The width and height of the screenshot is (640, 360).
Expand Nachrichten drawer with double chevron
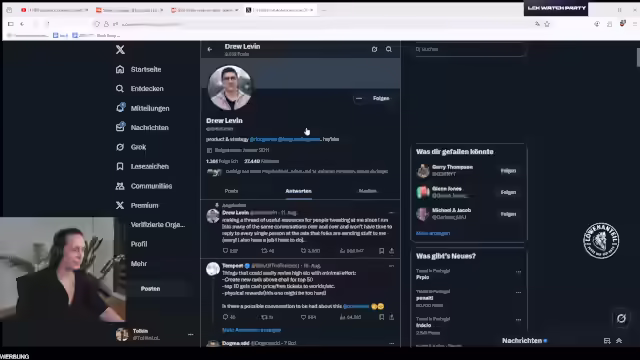click(x=619, y=341)
